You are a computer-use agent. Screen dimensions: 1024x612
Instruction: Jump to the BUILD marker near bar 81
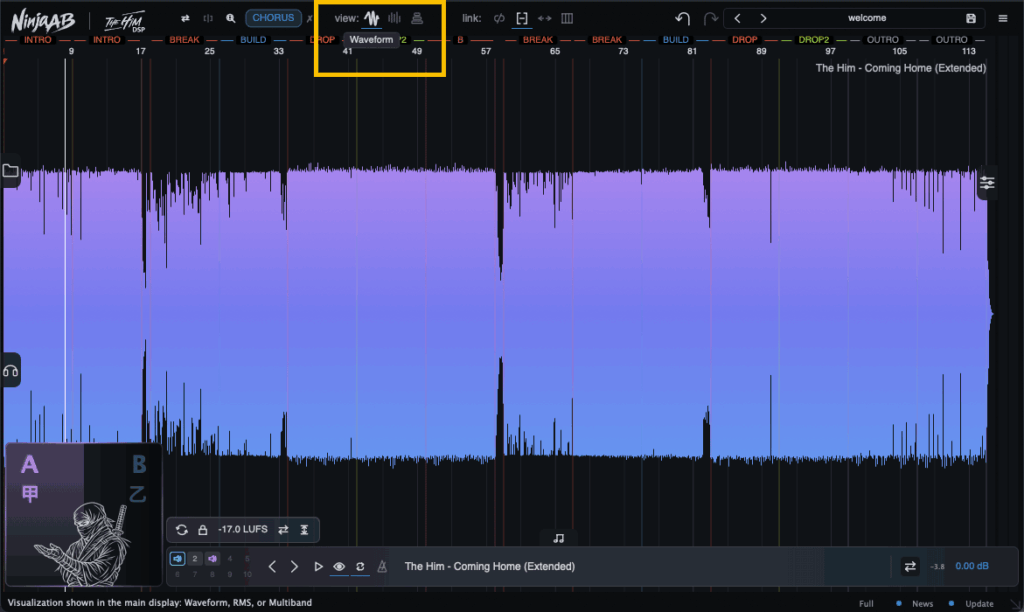[x=675, y=40]
